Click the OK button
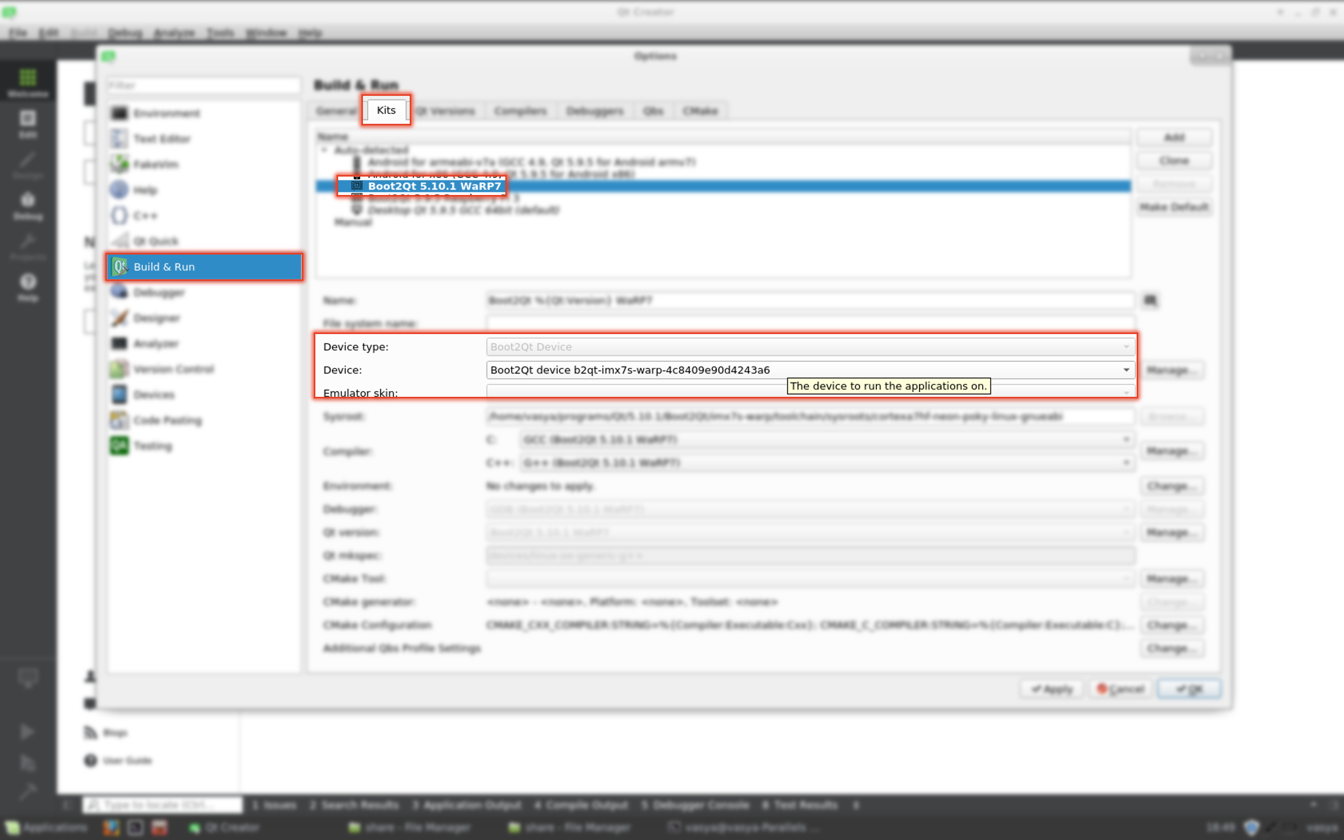1344x840 pixels. tap(1189, 689)
